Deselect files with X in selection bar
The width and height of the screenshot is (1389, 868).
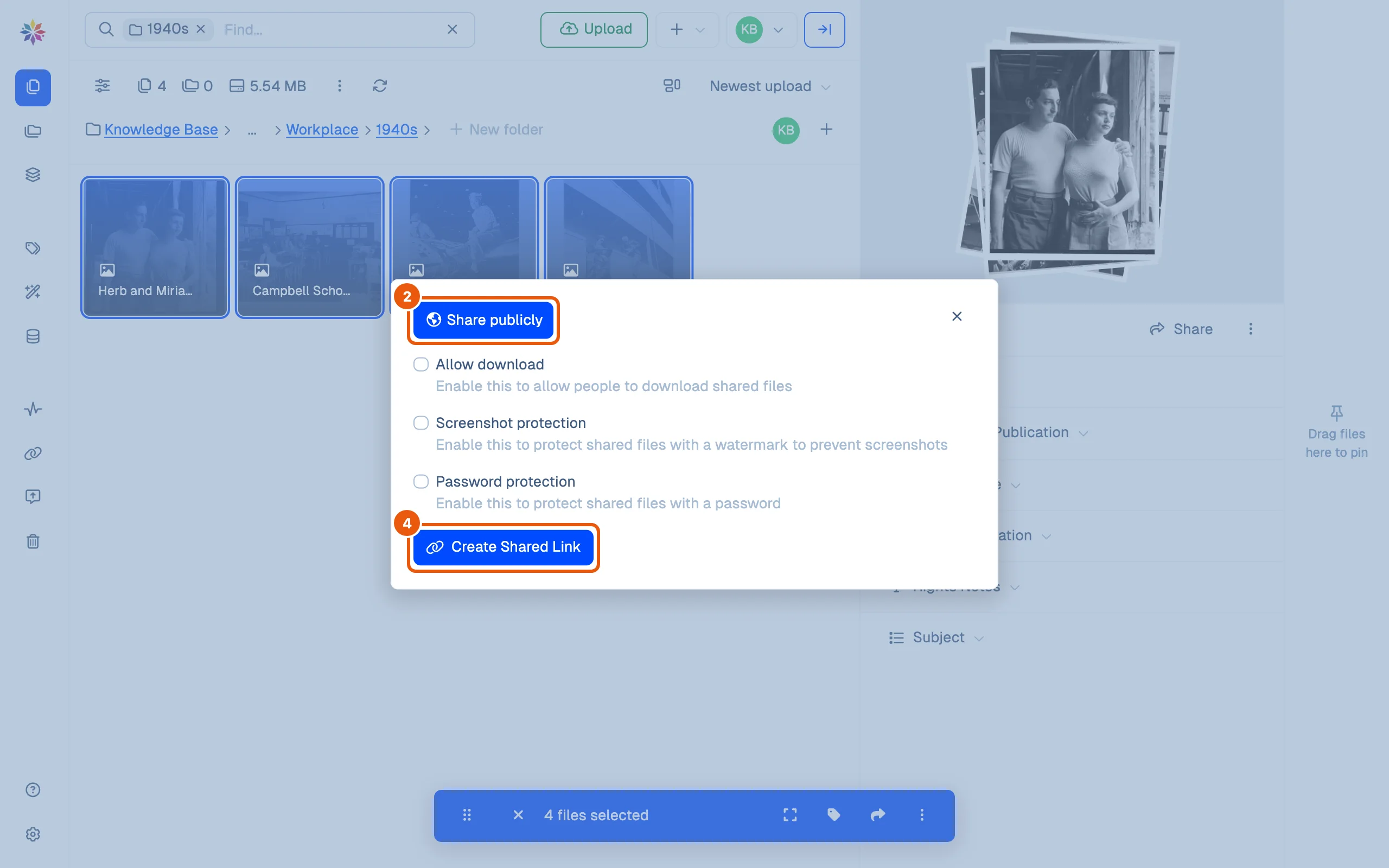[x=518, y=815]
